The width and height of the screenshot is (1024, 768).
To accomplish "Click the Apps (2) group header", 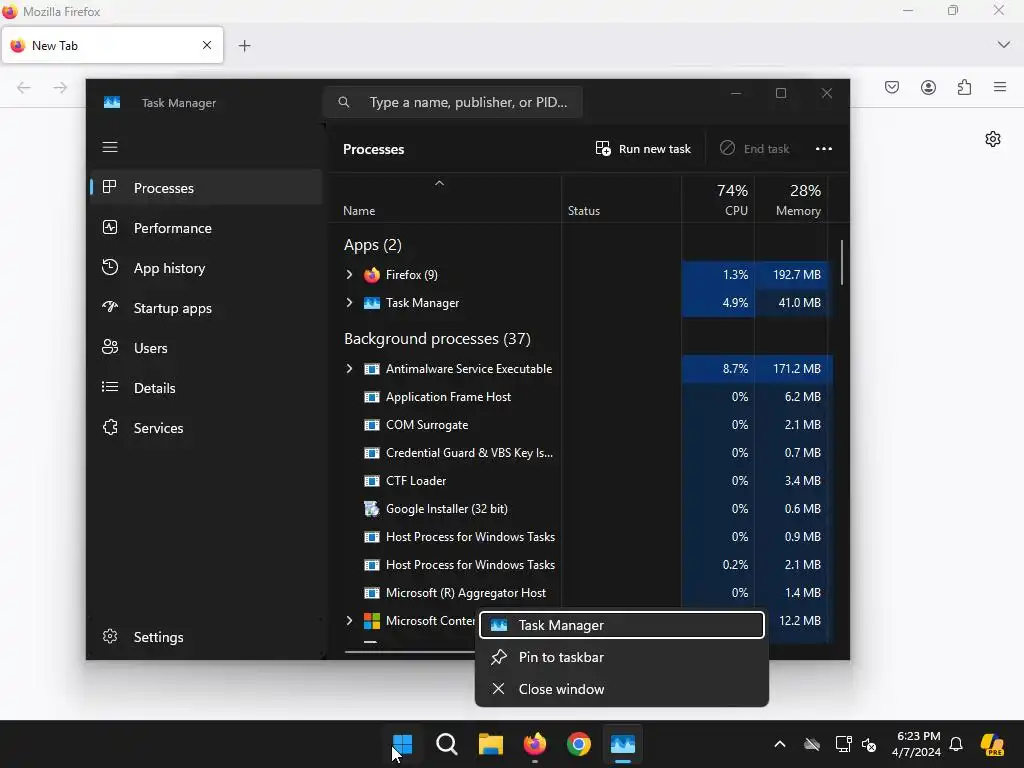I will [373, 245].
